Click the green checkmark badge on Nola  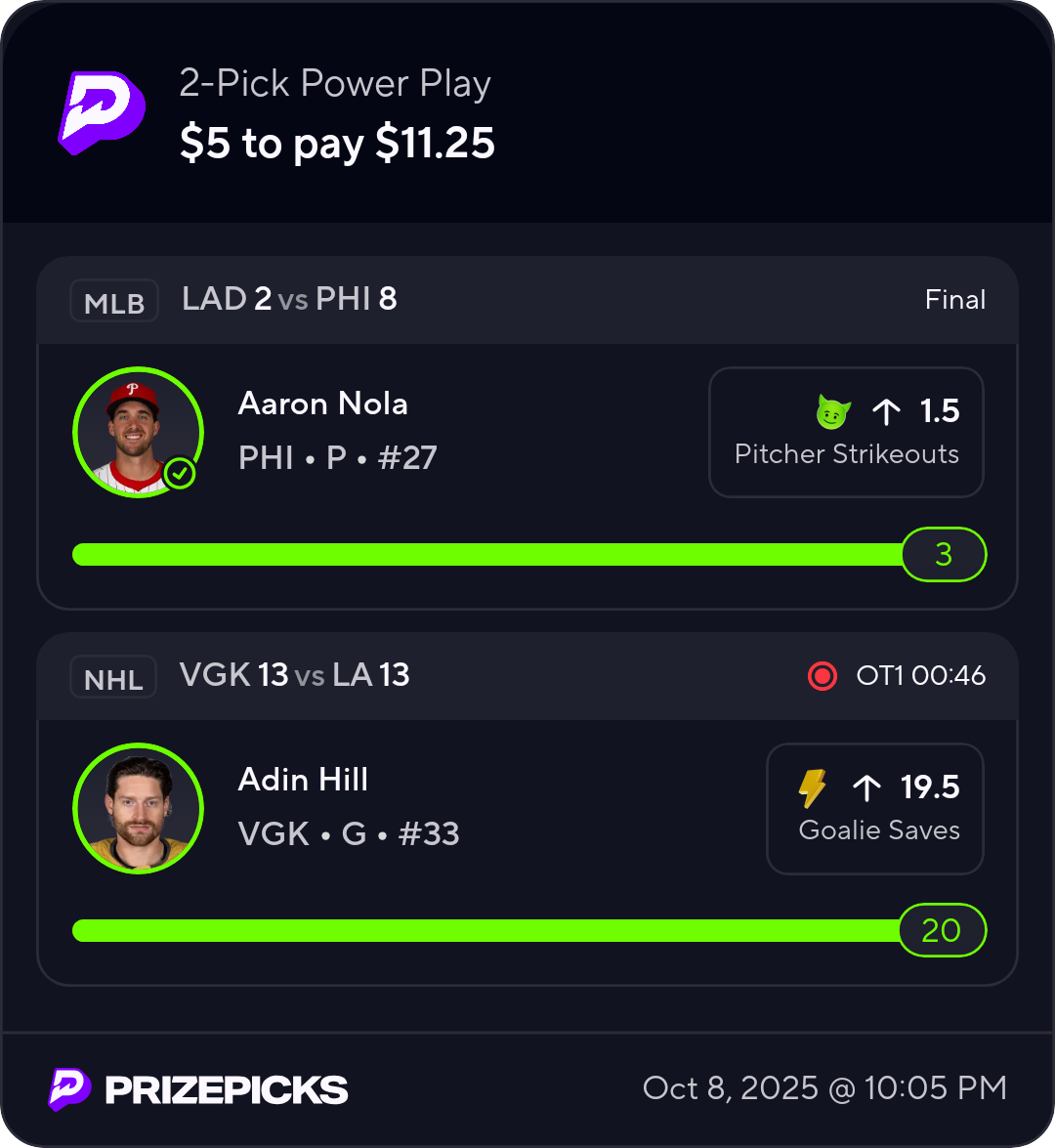180,475
